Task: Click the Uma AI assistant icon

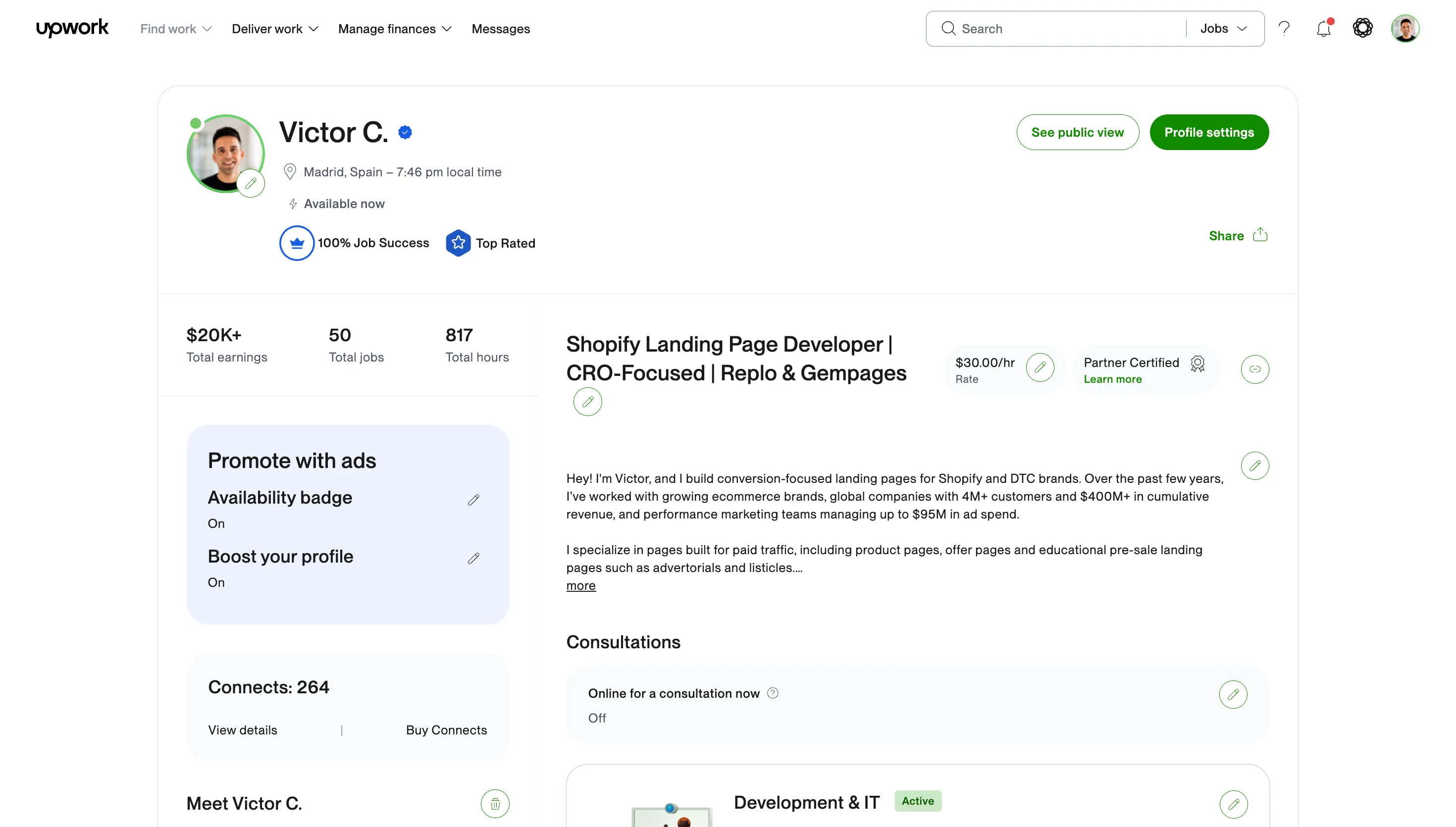Action: click(x=1363, y=28)
